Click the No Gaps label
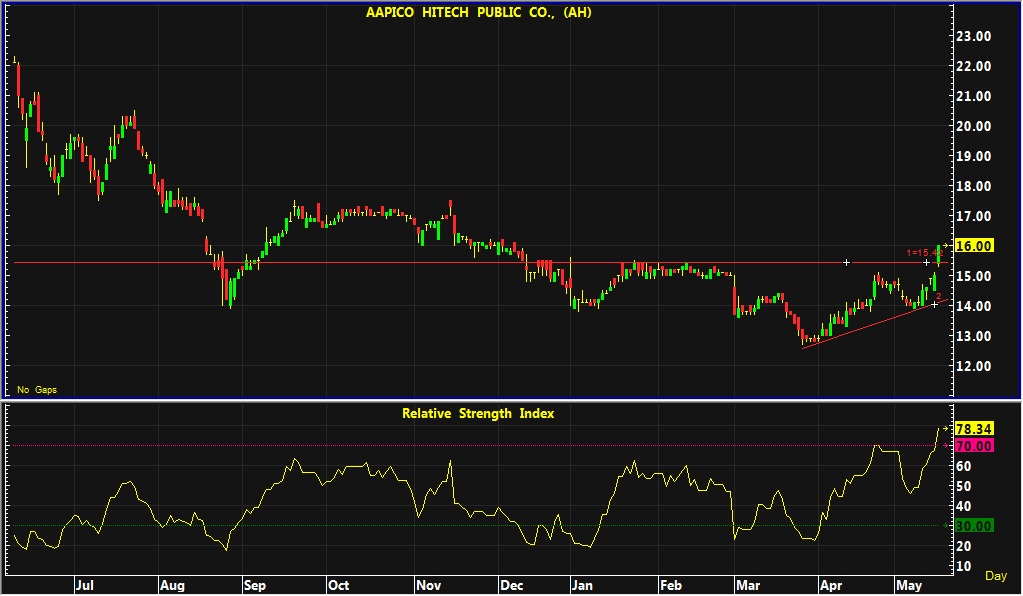The height and width of the screenshot is (596, 1023). pyautogui.click(x=37, y=389)
